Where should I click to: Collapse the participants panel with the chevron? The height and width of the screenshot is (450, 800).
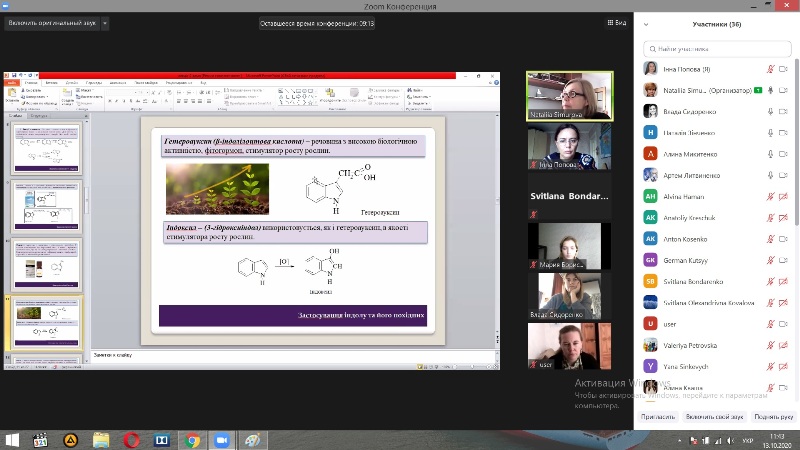pyautogui.click(x=647, y=23)
